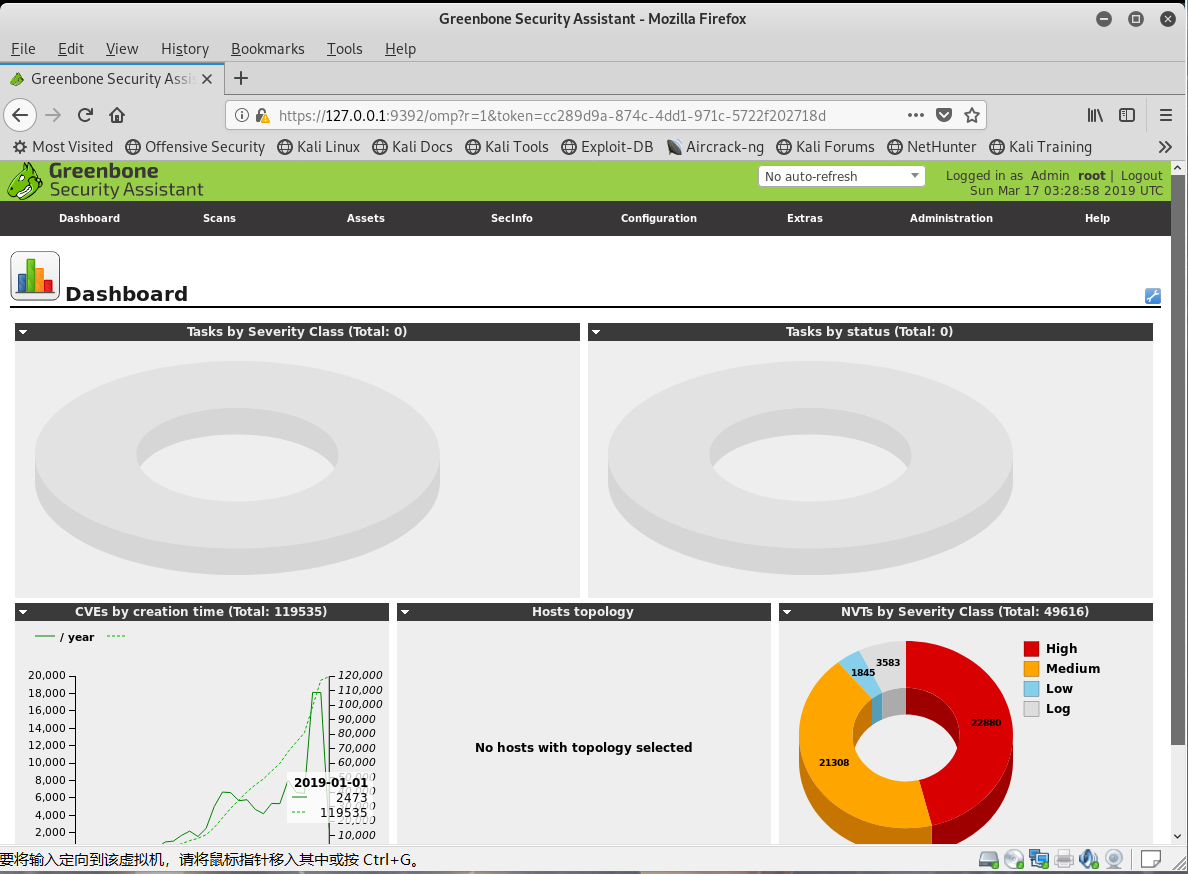
Task: Click VM camera status icon
Action: [1114, 859]
